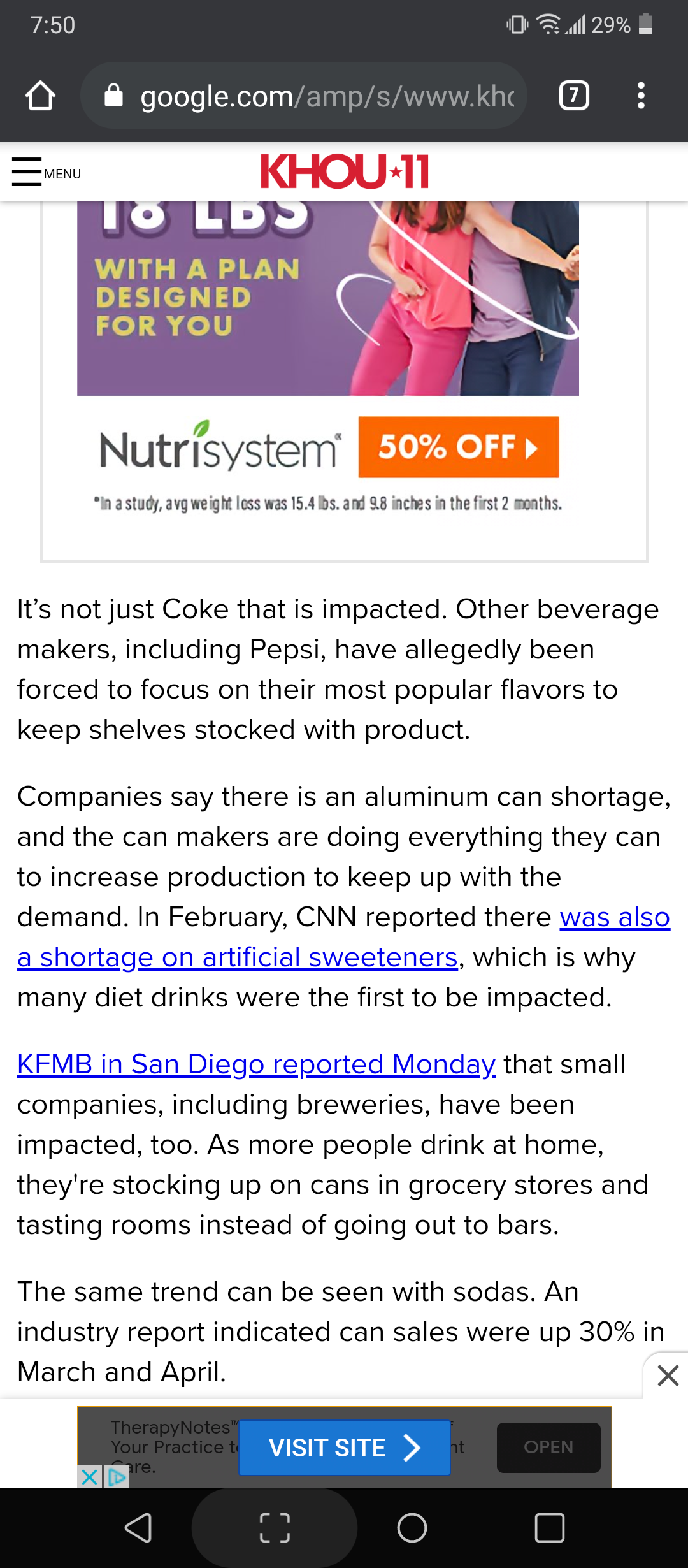The image size is (688, 1568).
Task: Open the KFMB in San Diego reported Monday link
Action: 256,1064
